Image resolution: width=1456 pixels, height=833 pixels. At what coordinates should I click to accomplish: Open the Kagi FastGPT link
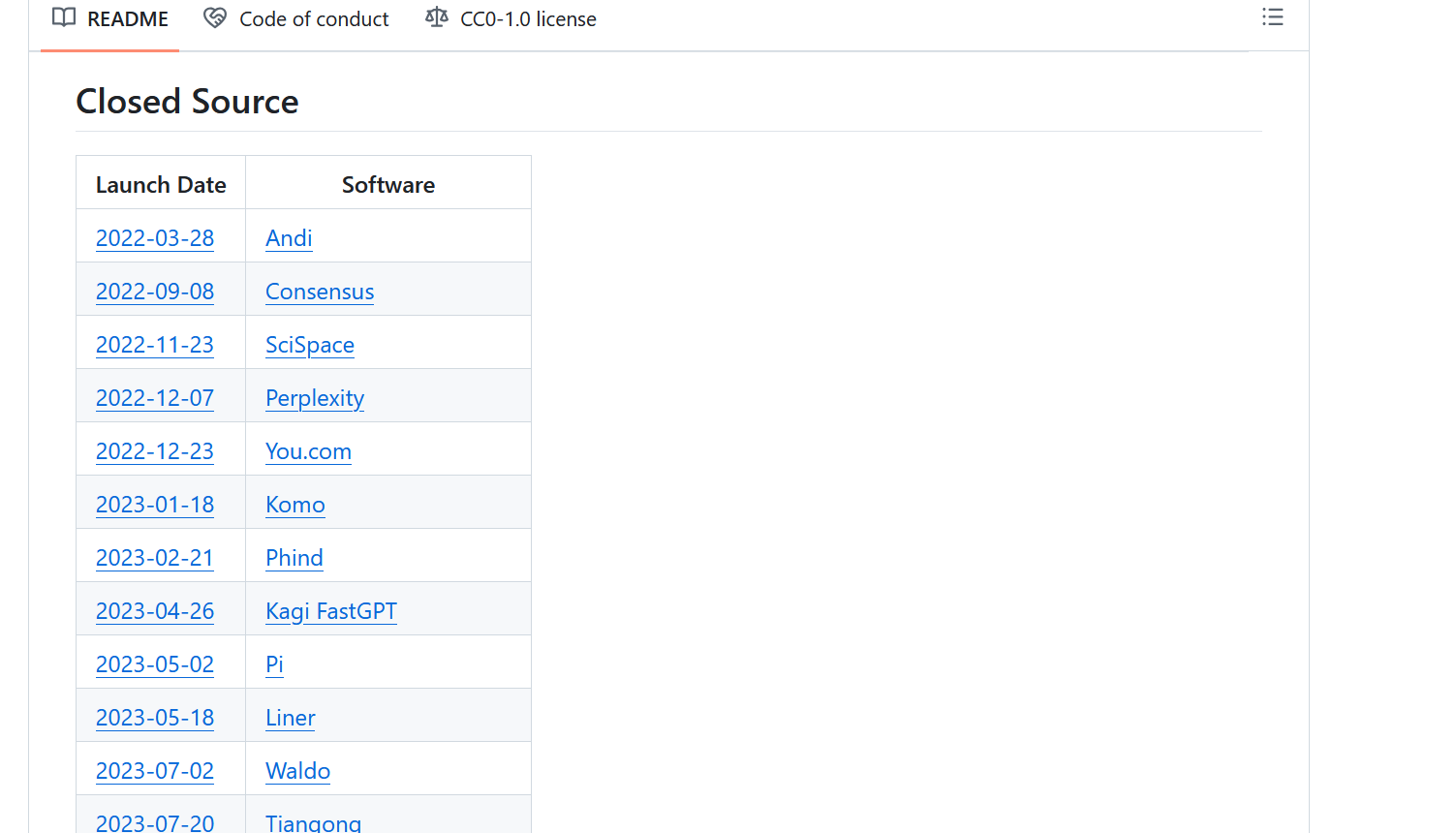tap(331, 611)
